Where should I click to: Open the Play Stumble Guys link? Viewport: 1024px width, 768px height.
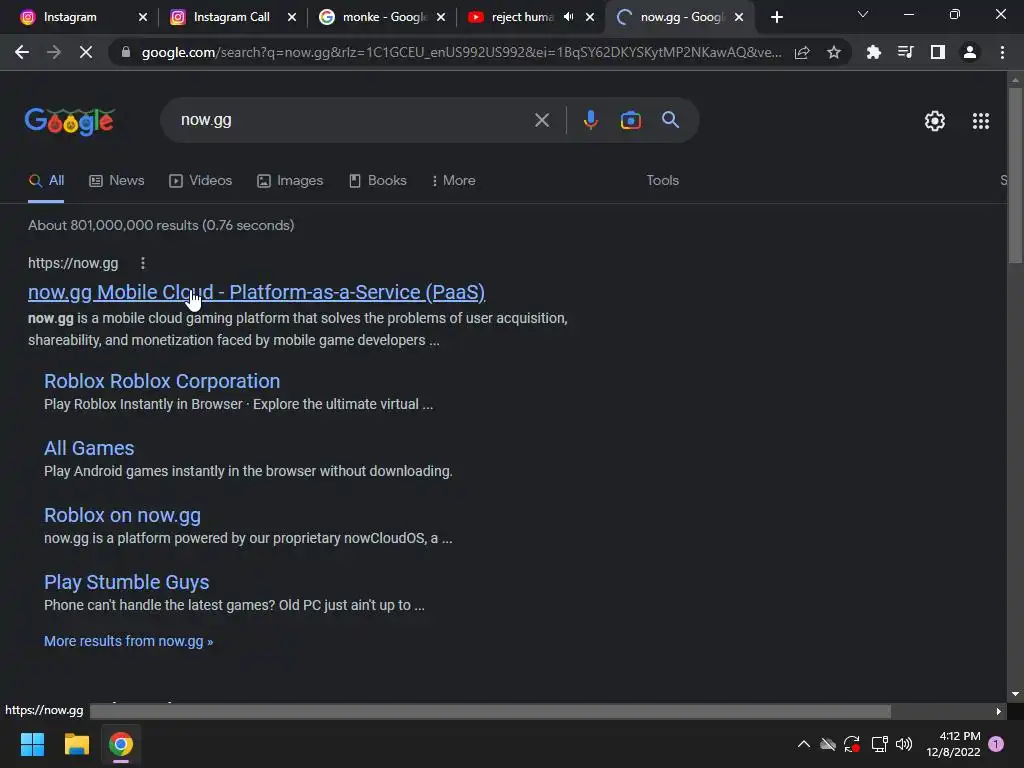(x=127, y=582)
